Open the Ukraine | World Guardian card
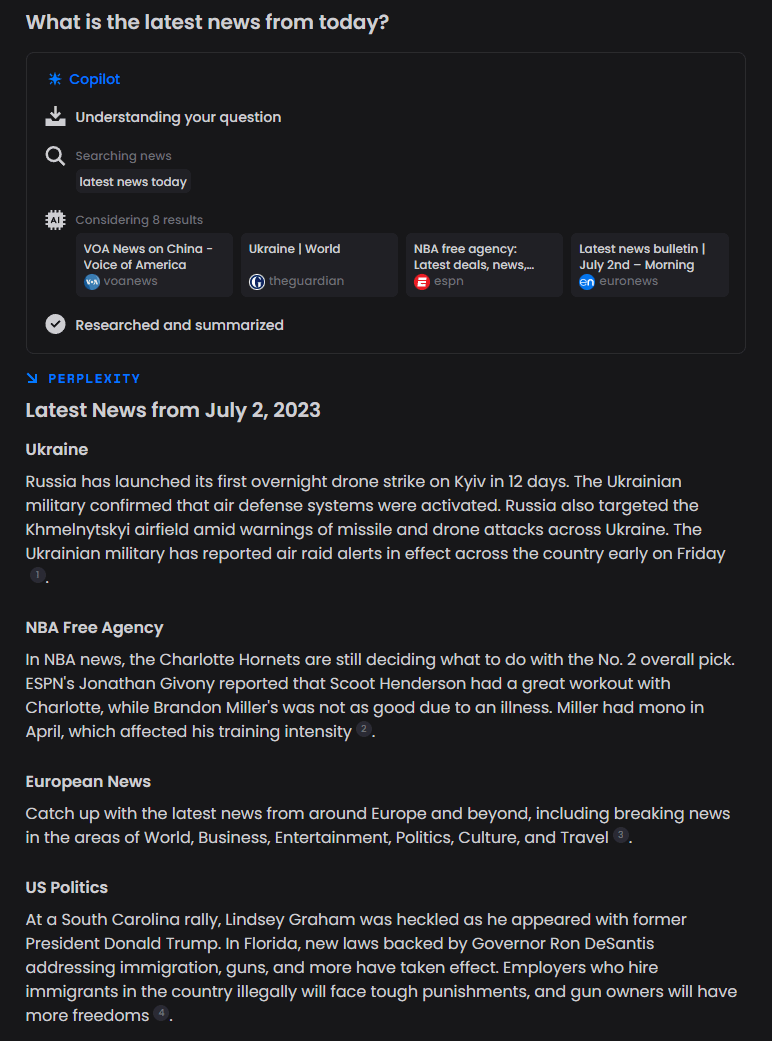This screenshot has width=772, height=1041. (319, 265)
